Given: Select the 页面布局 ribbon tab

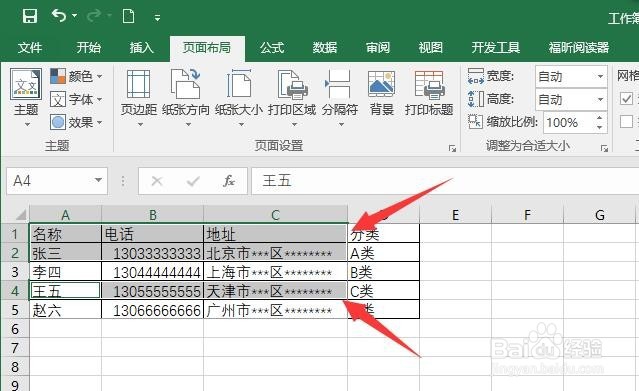Looking at the screenshot, I should 207,48.
